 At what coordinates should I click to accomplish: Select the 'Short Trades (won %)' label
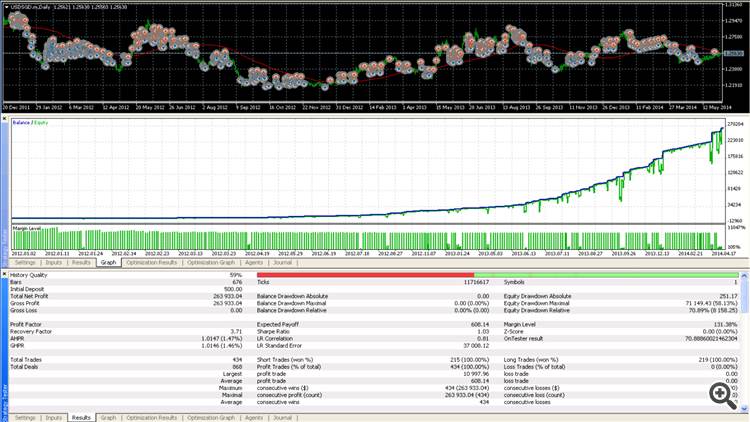(285, 359)
